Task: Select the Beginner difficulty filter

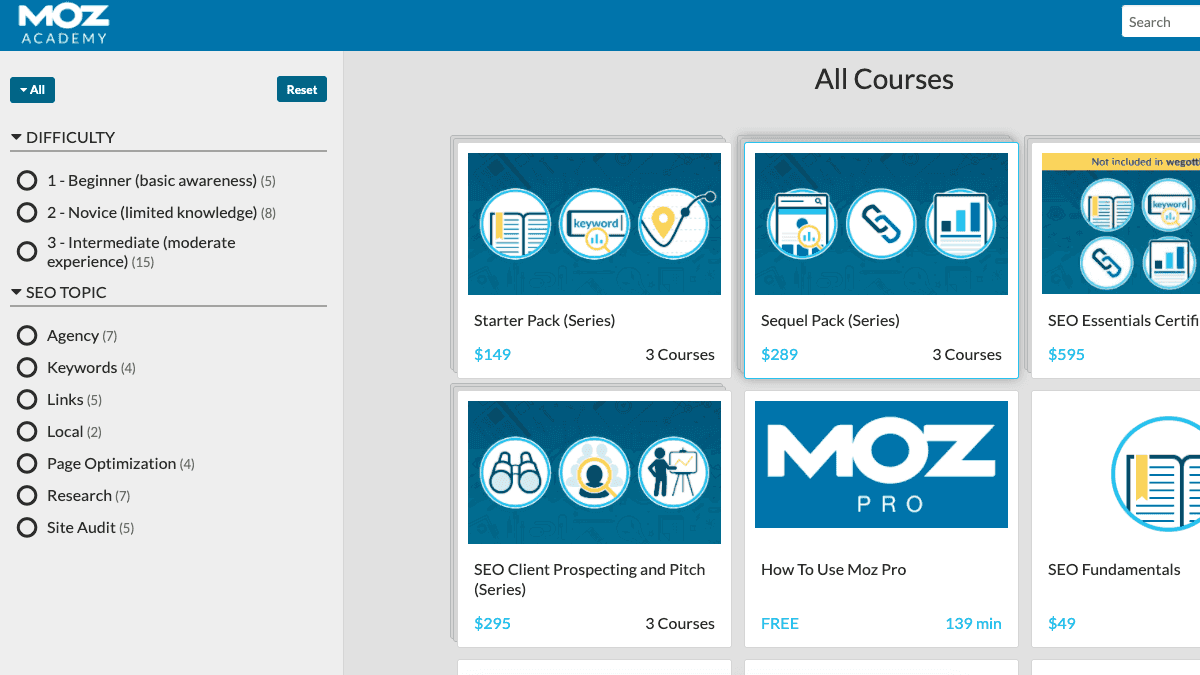Action: [28, 181]
